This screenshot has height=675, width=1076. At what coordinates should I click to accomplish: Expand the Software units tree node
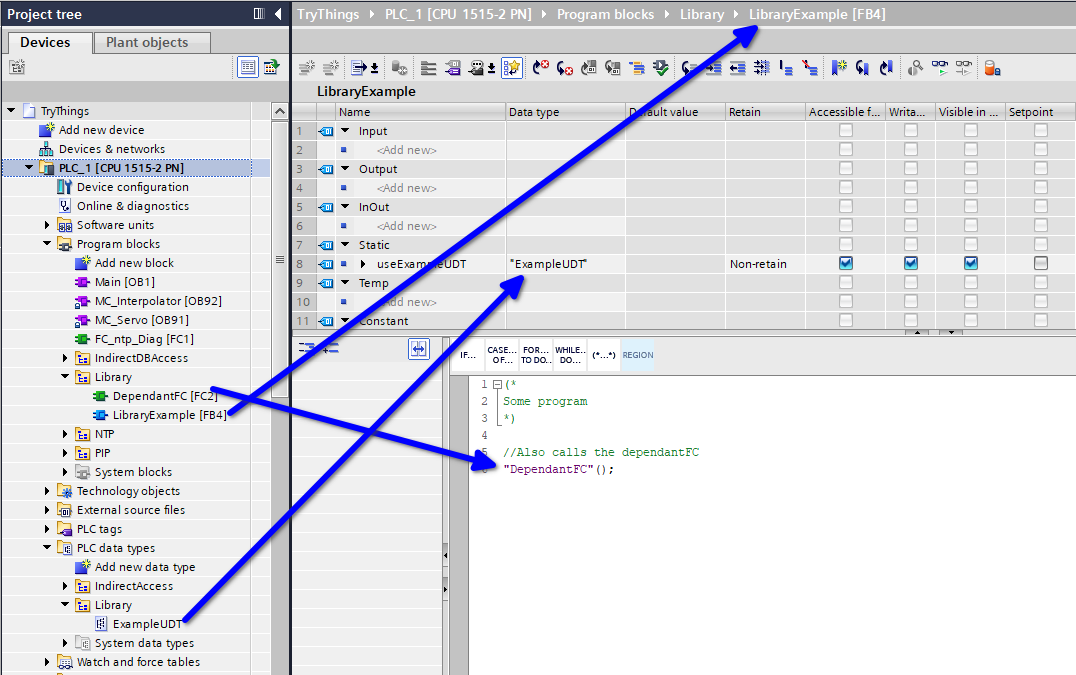click(47, 225)
